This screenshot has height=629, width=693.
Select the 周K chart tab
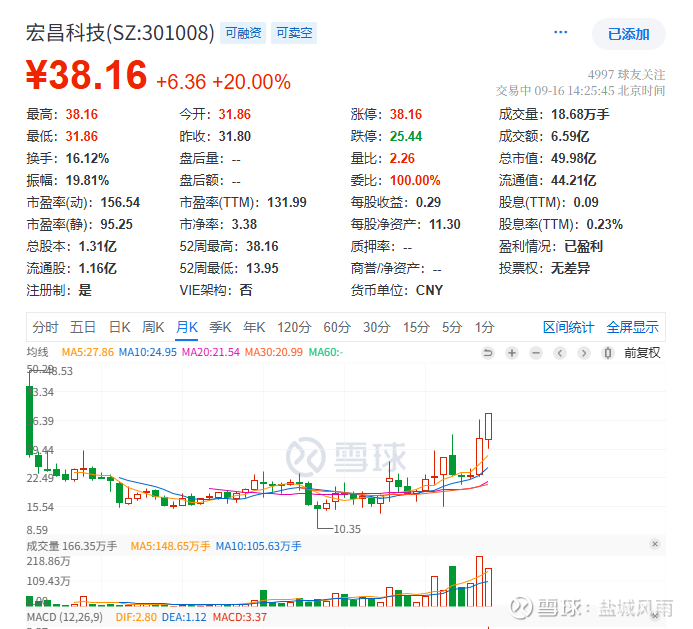(153, 327)
